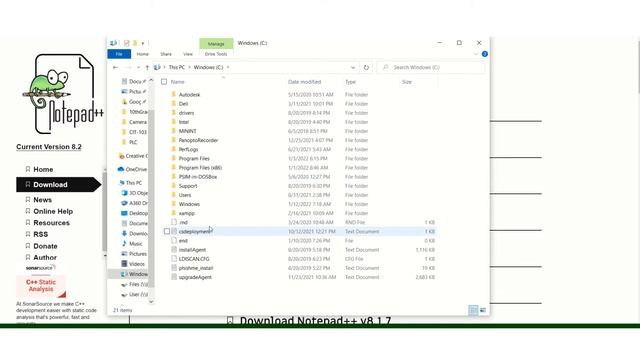Switch to Large icons view layout icon
This screenshot has width=640, height=360.
[x=483, y=310]
